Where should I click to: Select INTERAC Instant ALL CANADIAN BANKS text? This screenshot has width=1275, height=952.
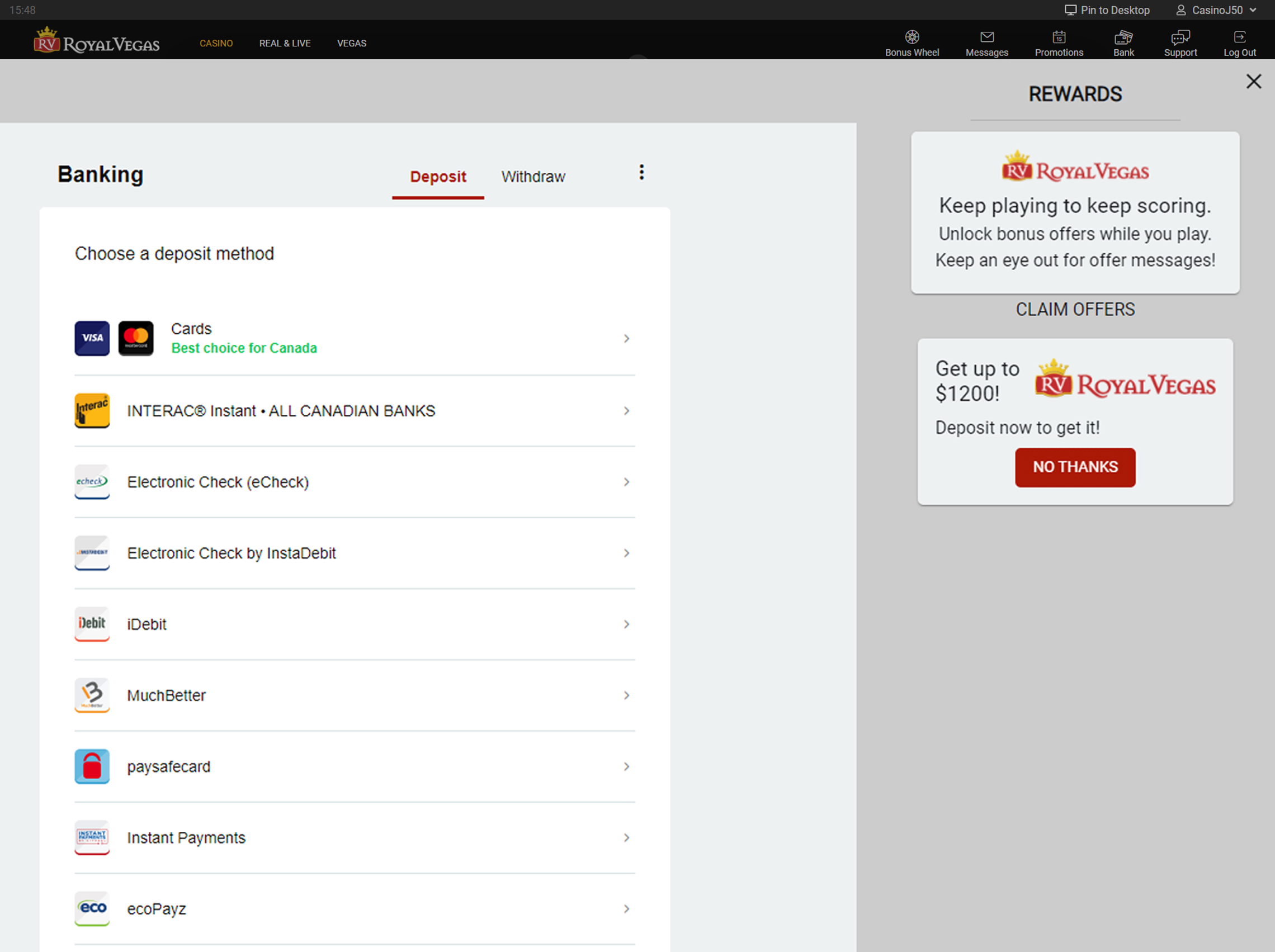(281, 411)
